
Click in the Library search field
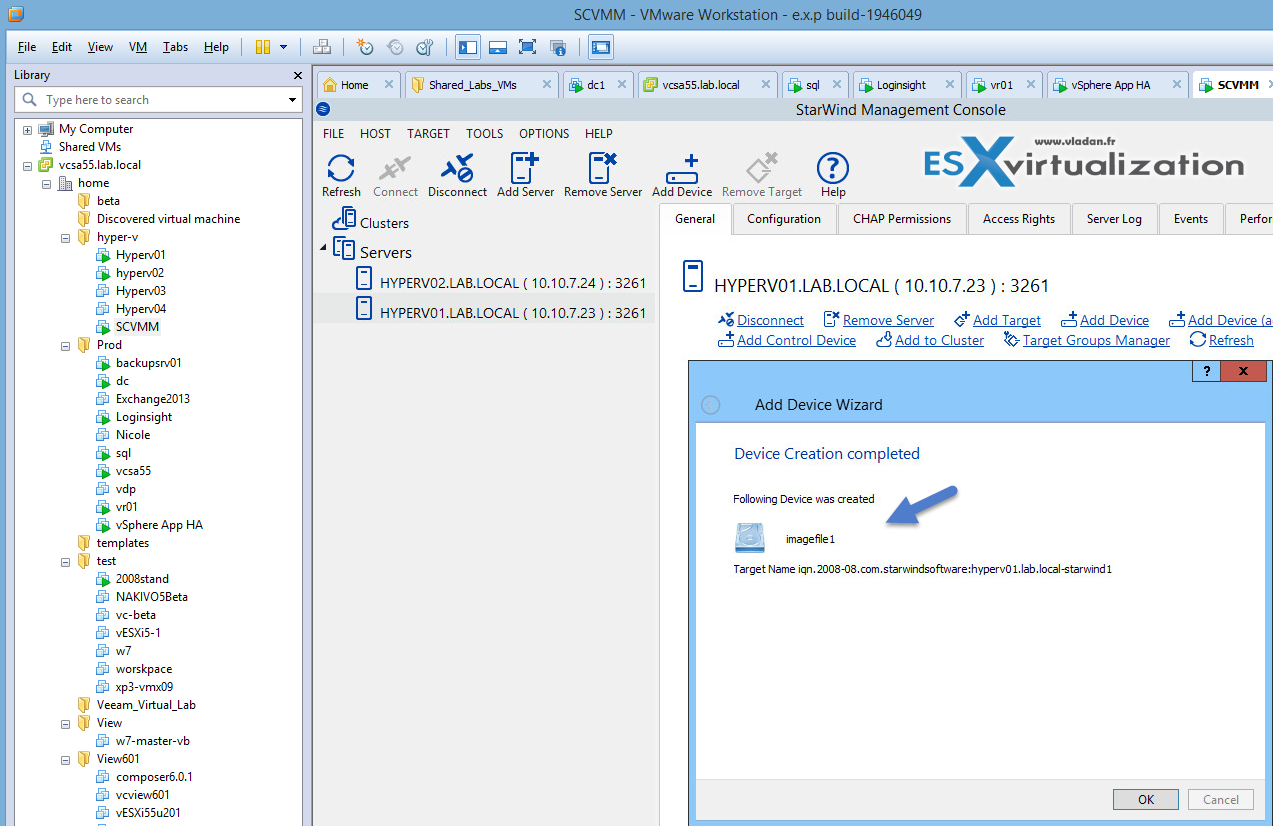click(x=158, y=100)
